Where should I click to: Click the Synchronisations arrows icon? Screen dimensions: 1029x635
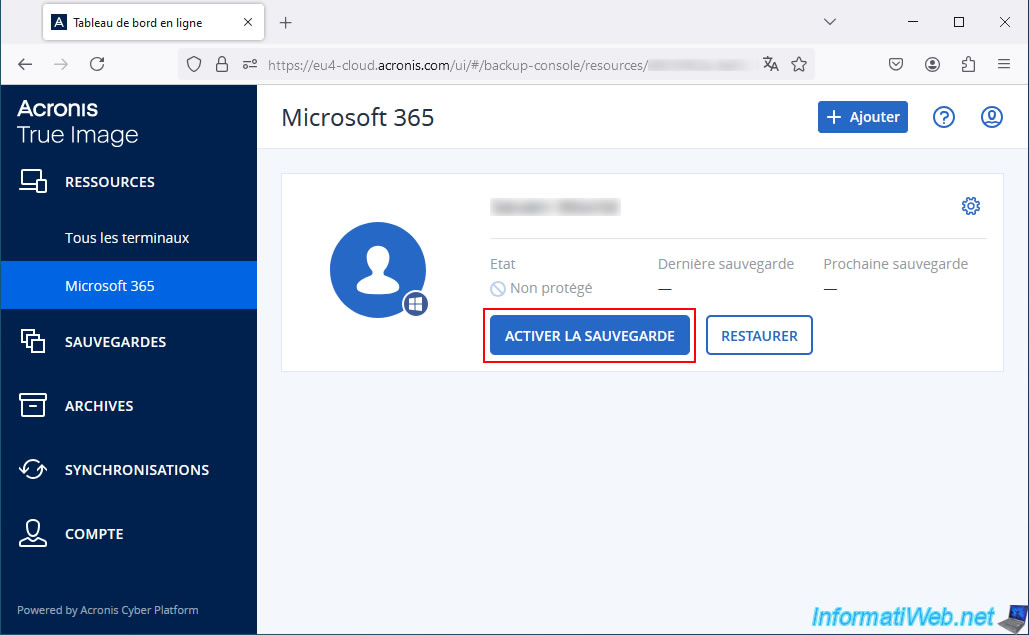point(33,470)
